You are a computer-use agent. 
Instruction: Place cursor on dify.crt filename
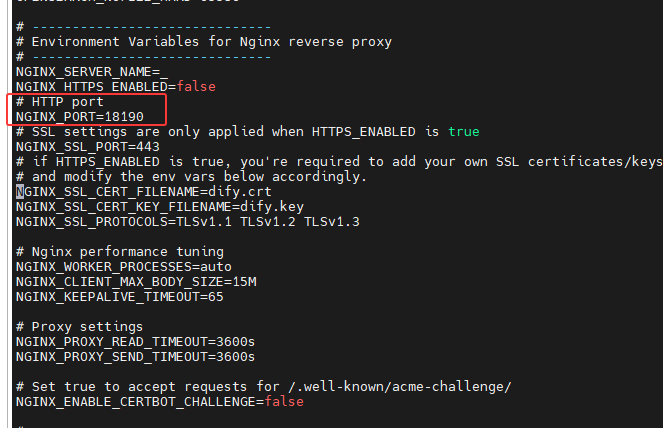pos(242,191)
